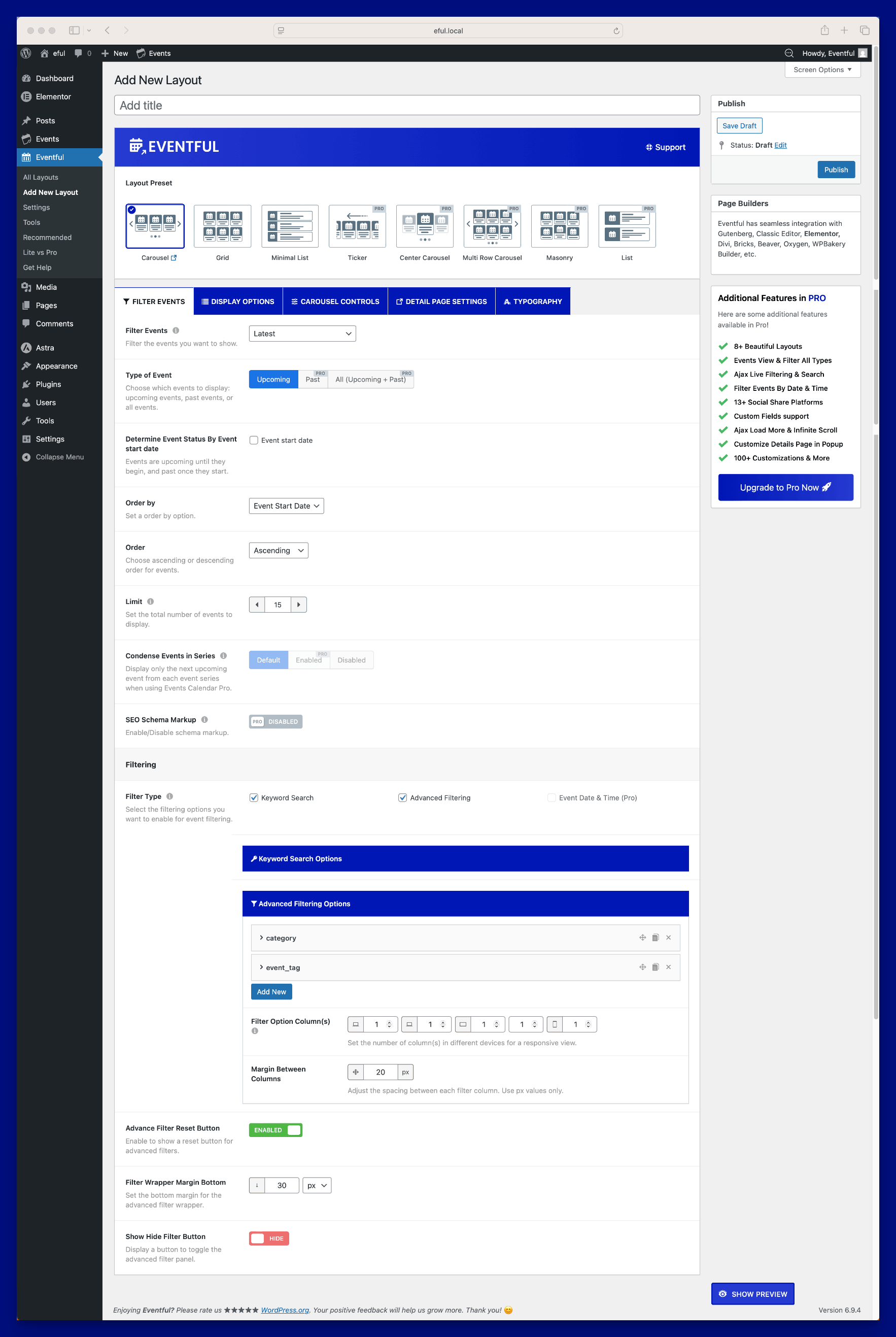Select the Grid layout preset icon
This screenshot has height=1337, width=896.
tap(222, 226)
